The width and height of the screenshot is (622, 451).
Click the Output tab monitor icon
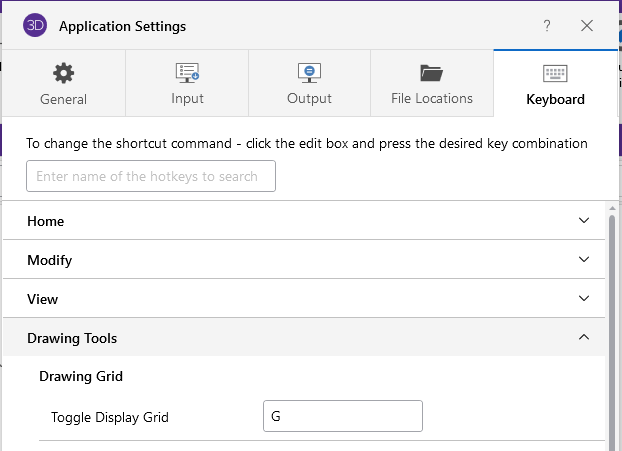click(309, 72)
